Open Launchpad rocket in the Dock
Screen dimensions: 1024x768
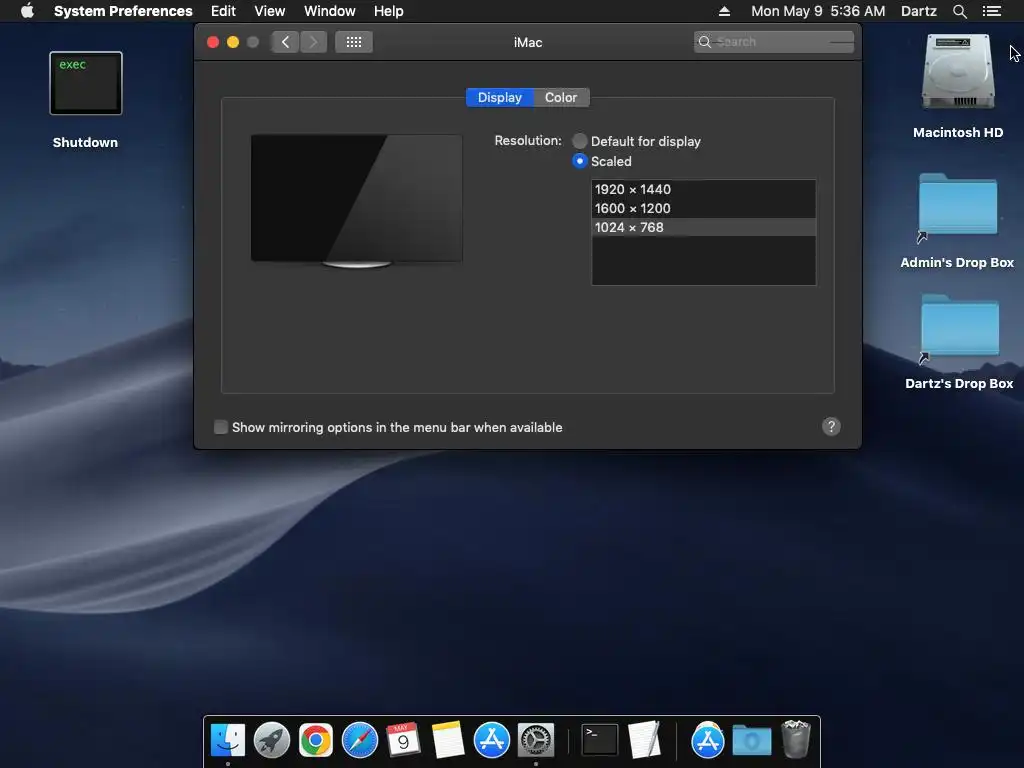click(x=272, y=740)
